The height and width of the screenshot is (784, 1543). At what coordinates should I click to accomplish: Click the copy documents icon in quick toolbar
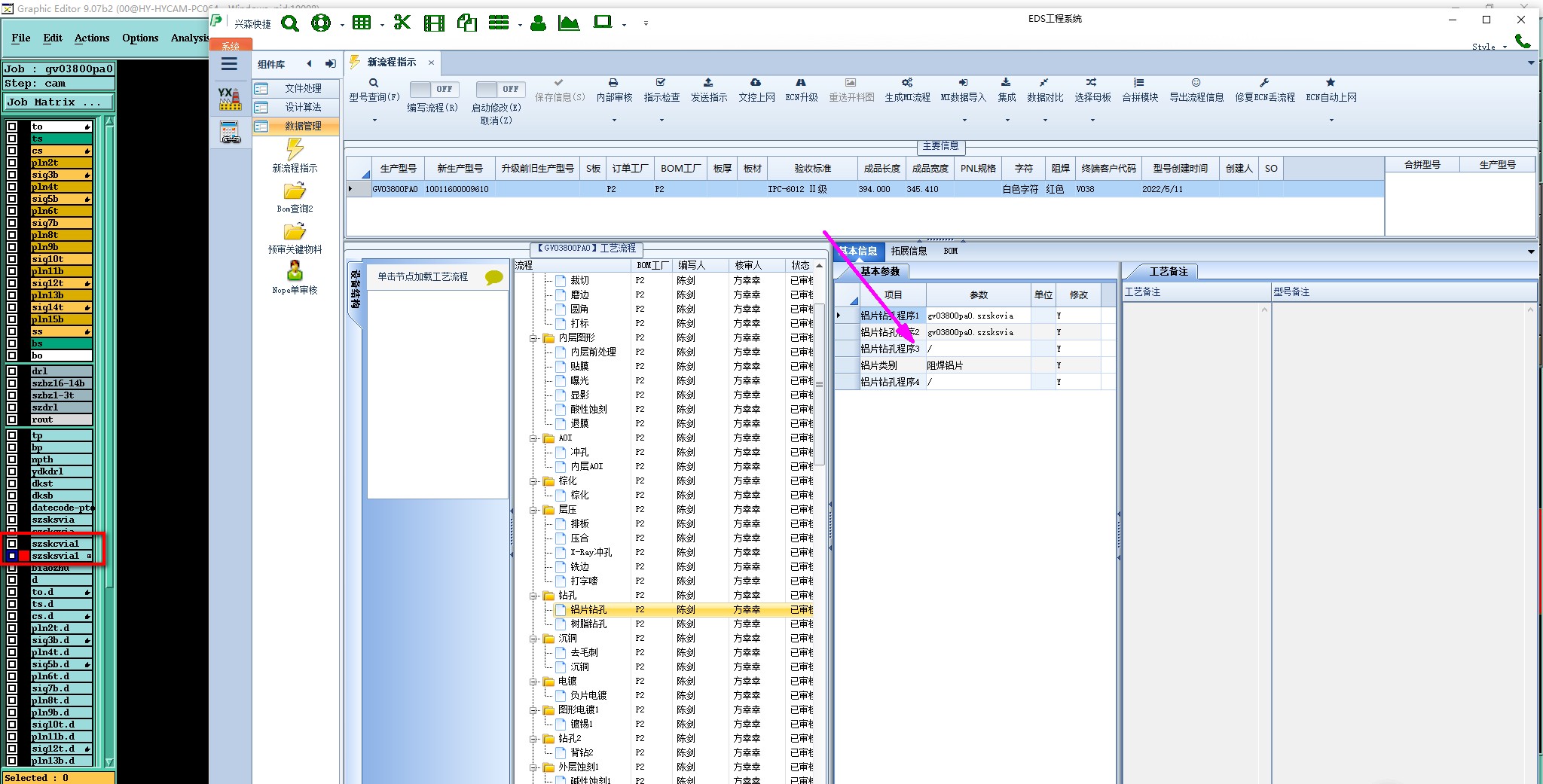[x=467, y=23]
